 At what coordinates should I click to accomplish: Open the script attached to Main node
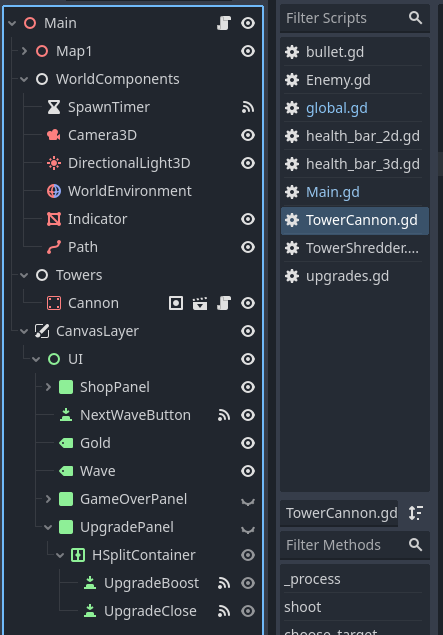pos(224,23)
